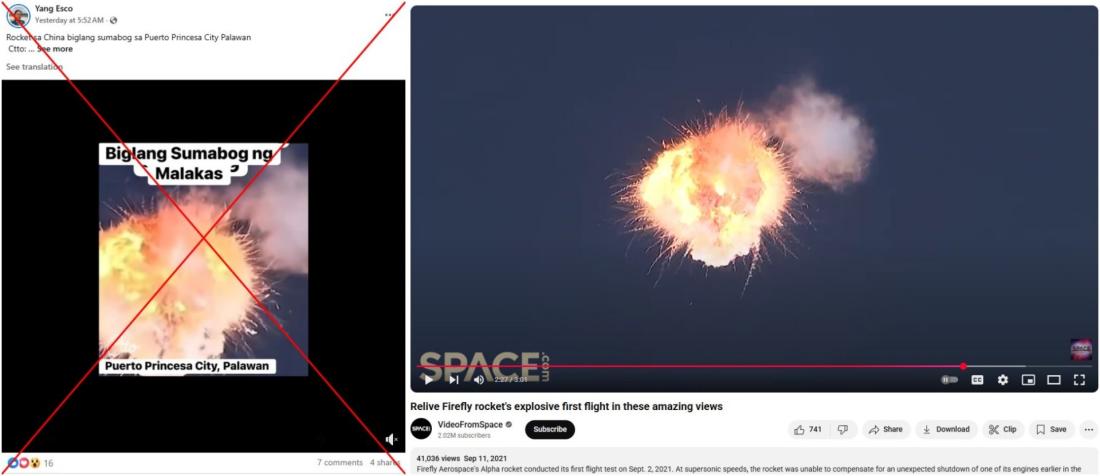Image resolution: width=1100 pixels, height=476 pixels.
Task: Unmute the Facebook video sound
Action: point(391,440)
